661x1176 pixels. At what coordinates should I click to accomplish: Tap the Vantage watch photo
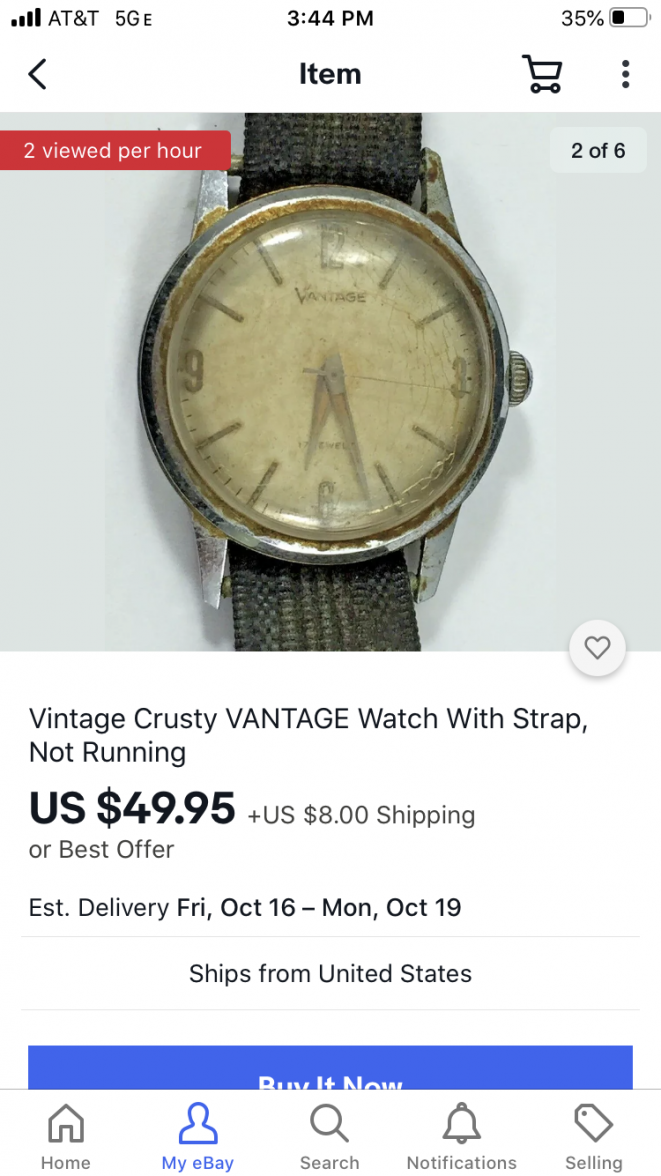pyautogui.click(x=330, y=382)
